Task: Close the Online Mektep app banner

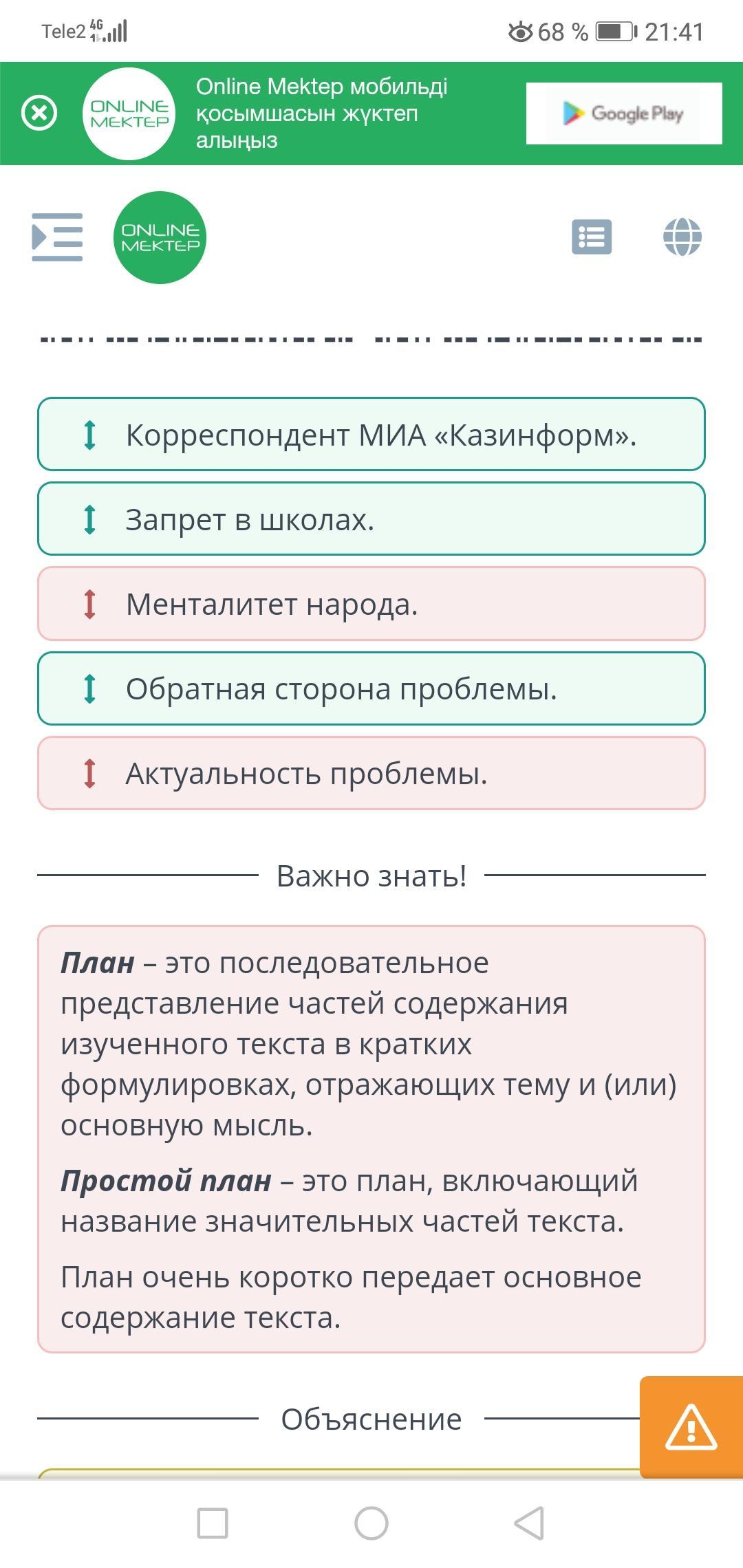Action: [x=39, y=113]
